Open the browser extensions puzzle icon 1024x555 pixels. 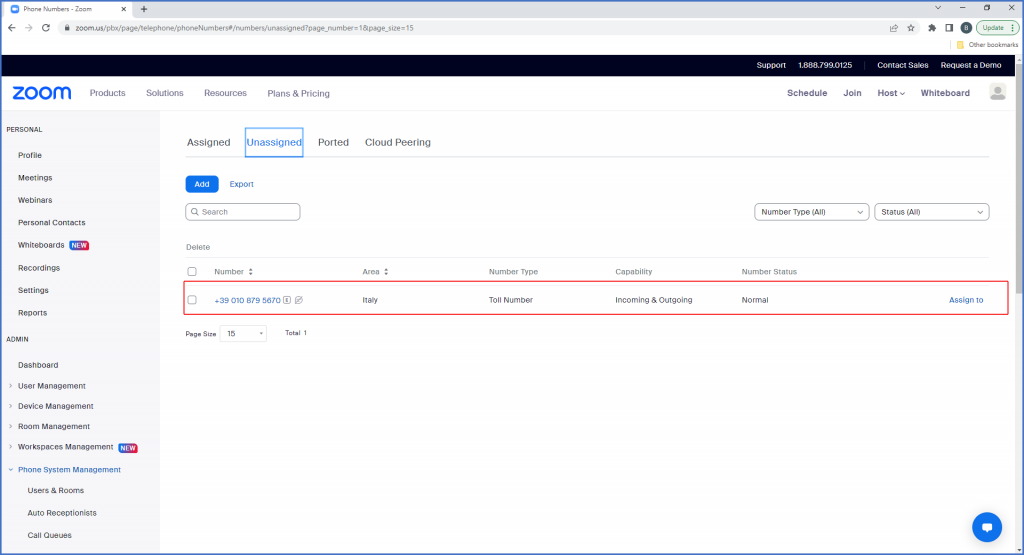[x=932, y=28]
